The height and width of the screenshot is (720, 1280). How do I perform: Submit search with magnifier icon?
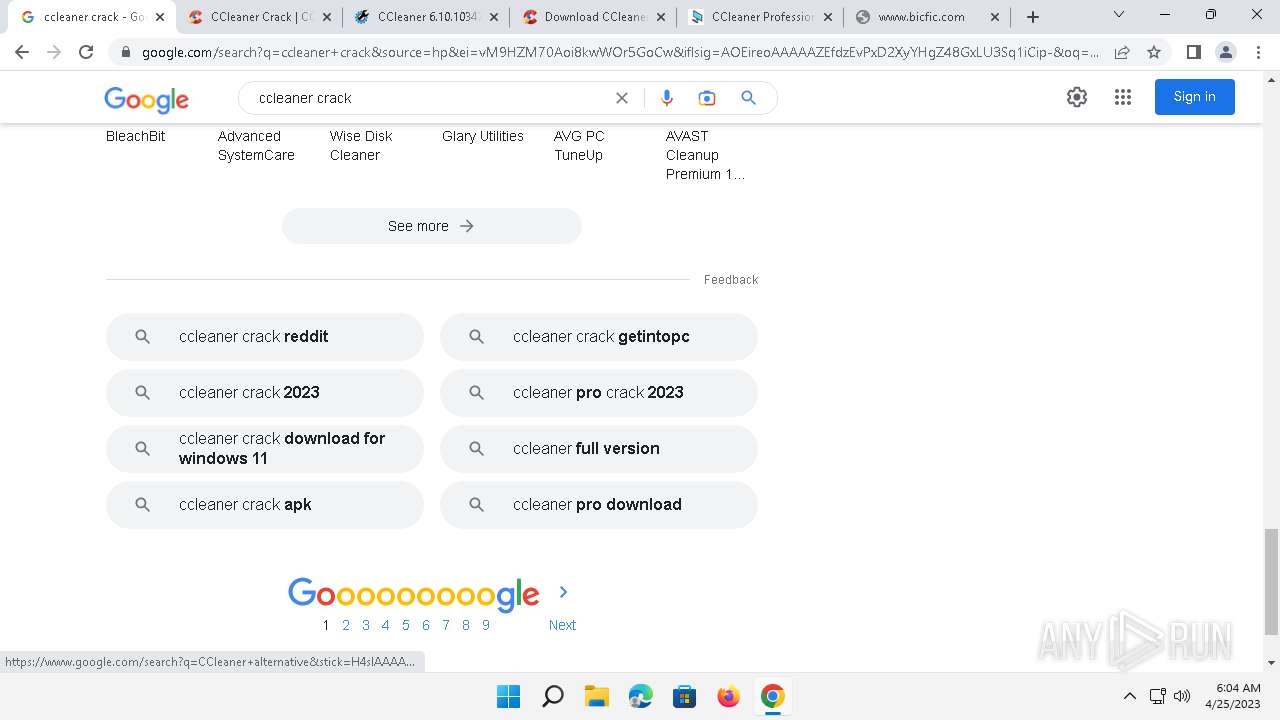click(x=748, y=98)
